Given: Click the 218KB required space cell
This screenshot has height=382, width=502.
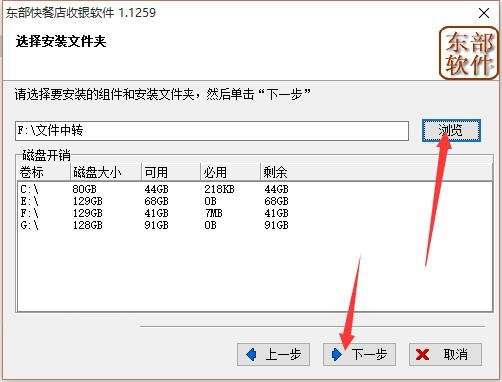Looking at the screenshot, I should coord(219,189).
